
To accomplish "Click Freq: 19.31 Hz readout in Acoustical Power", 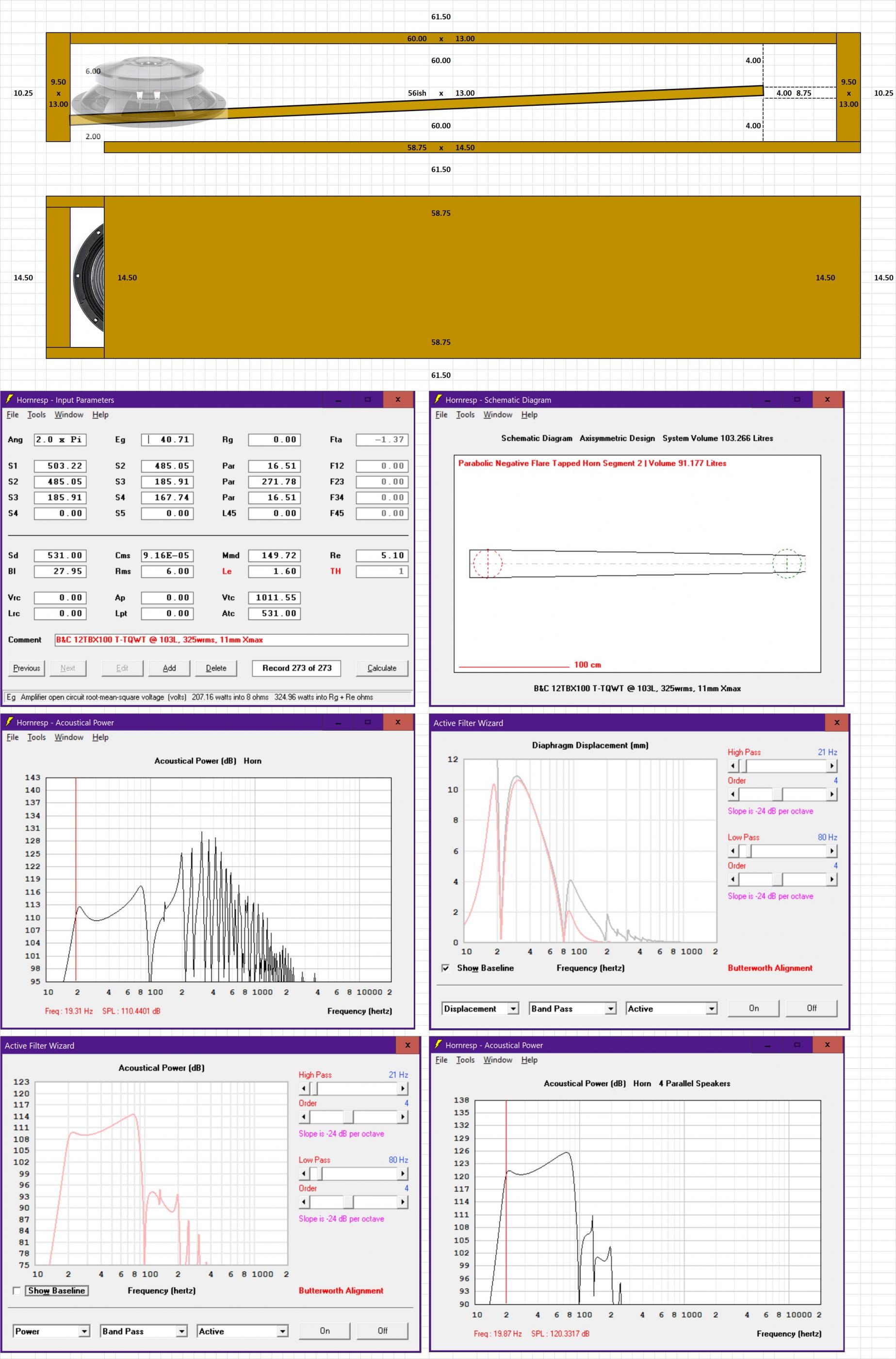I will pos(68,1011).
